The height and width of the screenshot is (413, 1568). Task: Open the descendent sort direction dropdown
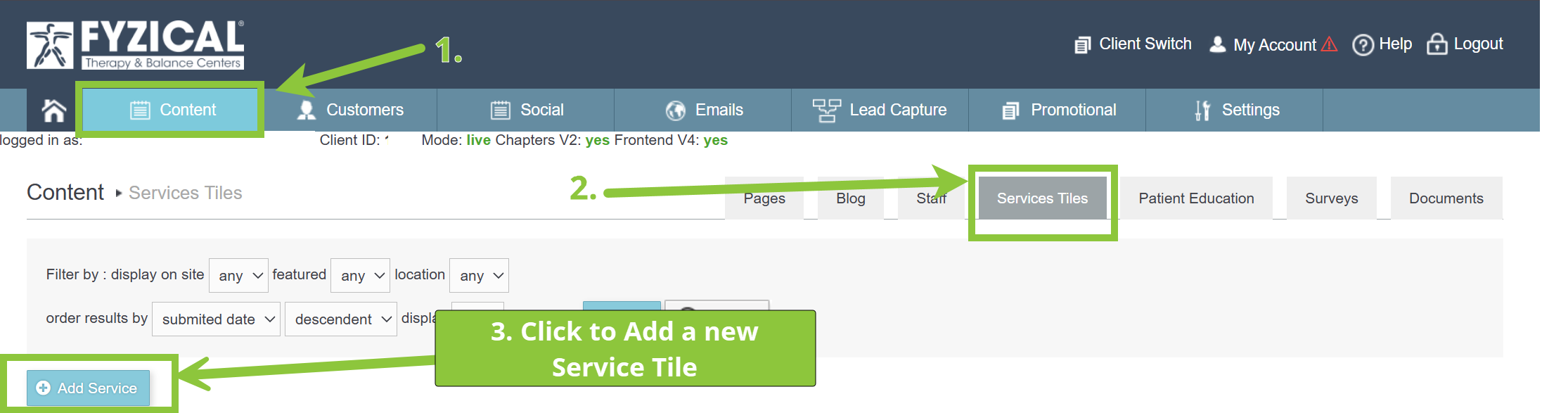(x=341, y=319)
